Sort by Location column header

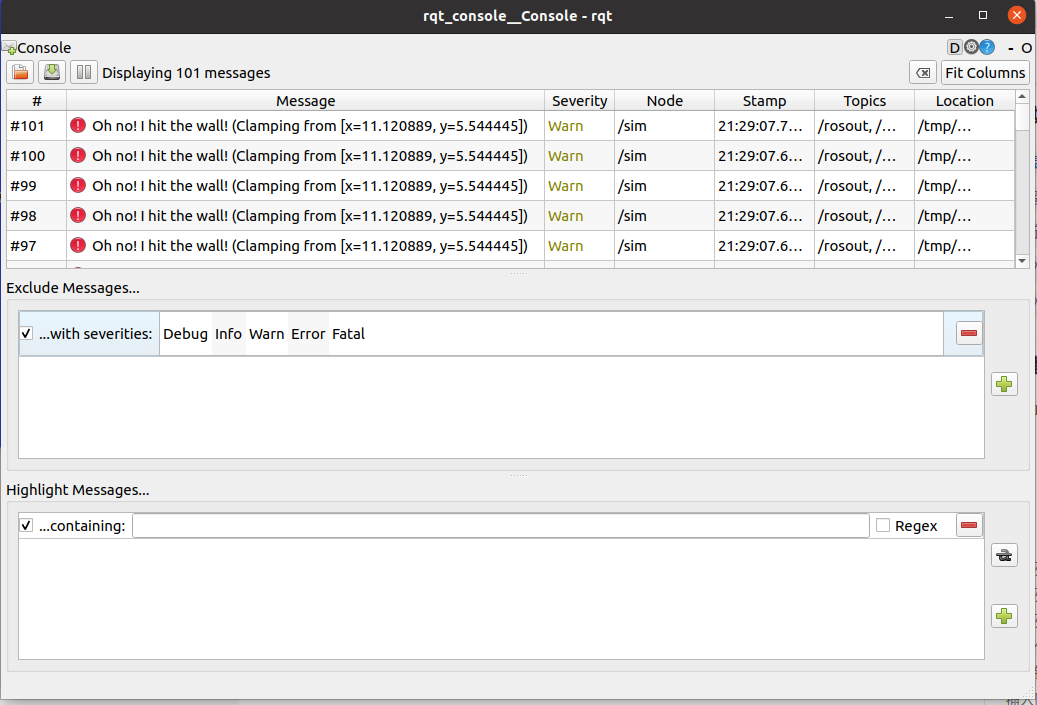(x=964, y=101)
